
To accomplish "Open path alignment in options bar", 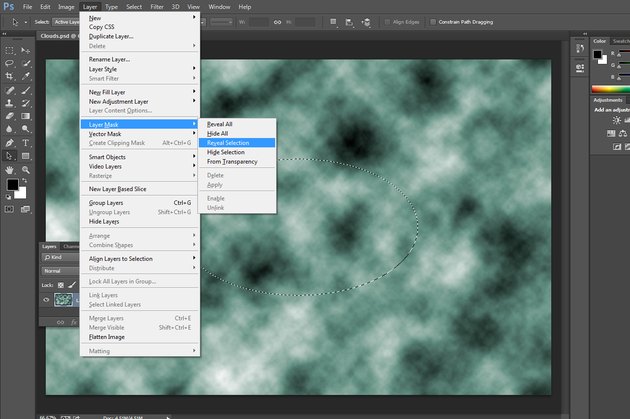I will [349, 22].
